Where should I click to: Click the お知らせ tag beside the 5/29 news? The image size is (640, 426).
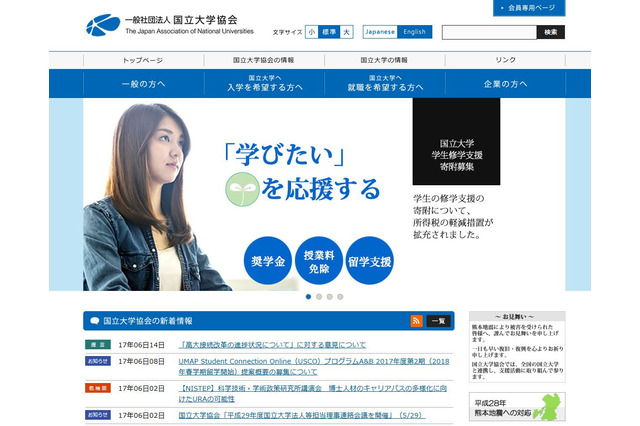click(x=98, y=415)
